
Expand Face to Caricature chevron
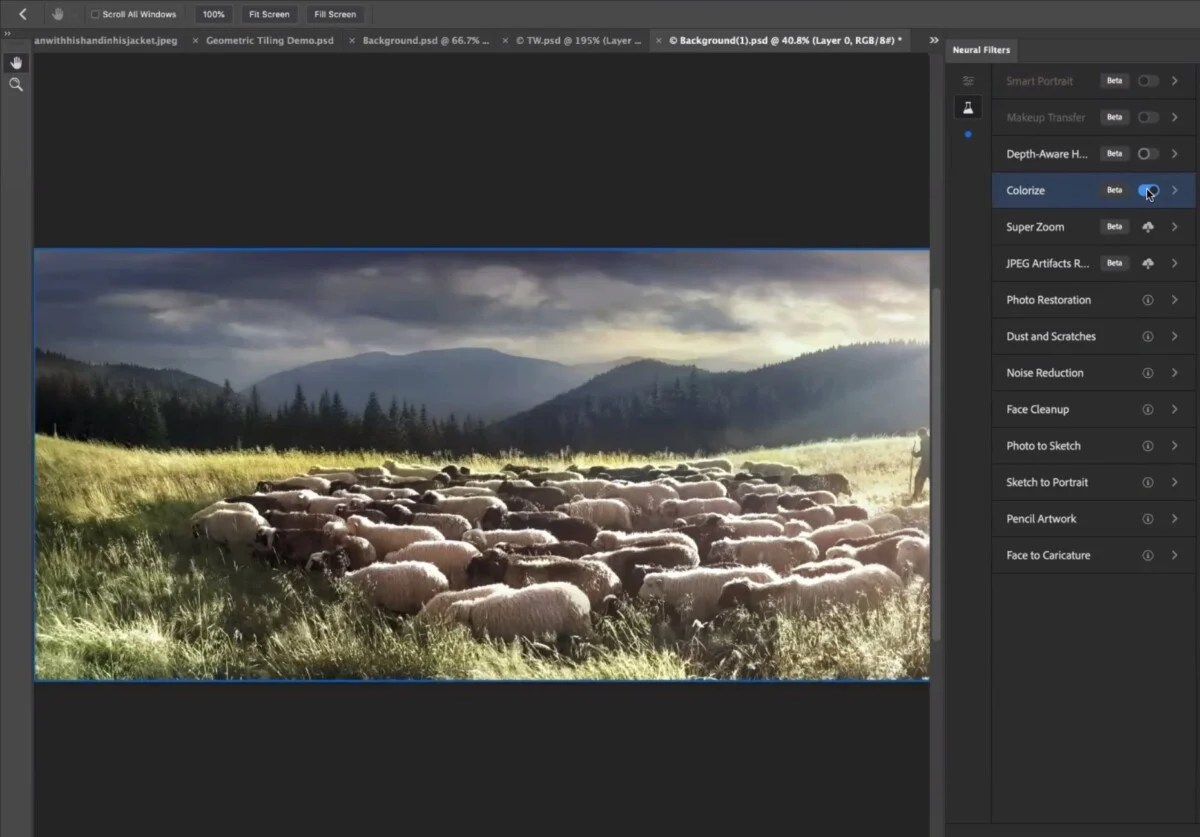[x=1175, y=555]
